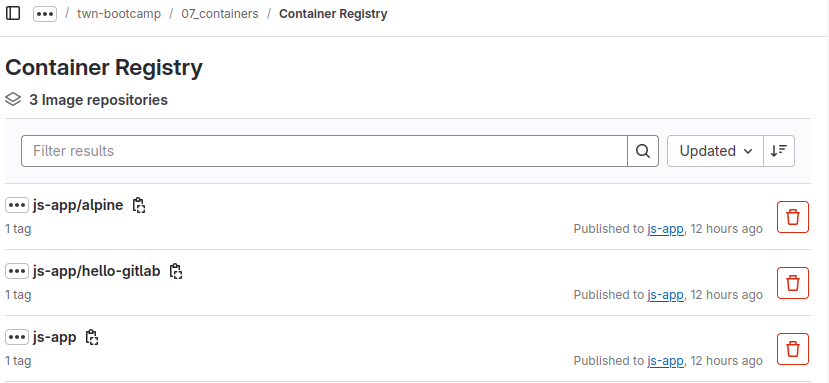Open js-app project link in alpine row
The width and height of the screenshot is (829, 383).
pyautogui.click(x=665, y=229)
